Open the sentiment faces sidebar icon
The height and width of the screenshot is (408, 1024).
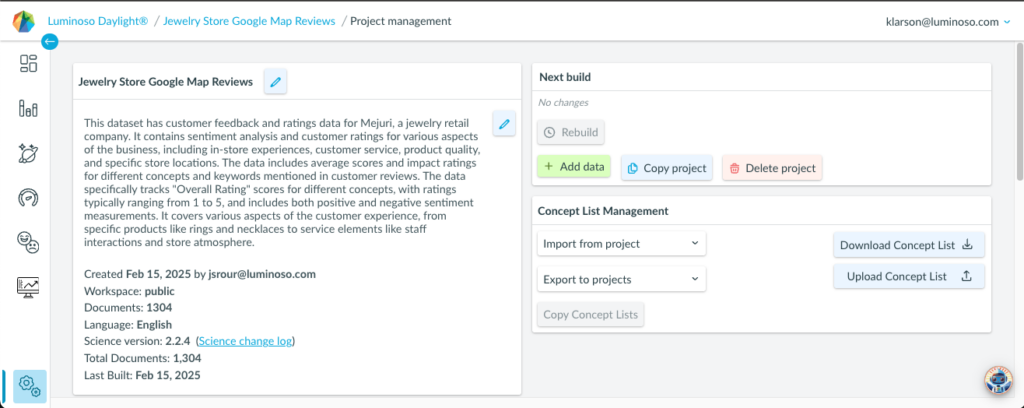[29, 242]
